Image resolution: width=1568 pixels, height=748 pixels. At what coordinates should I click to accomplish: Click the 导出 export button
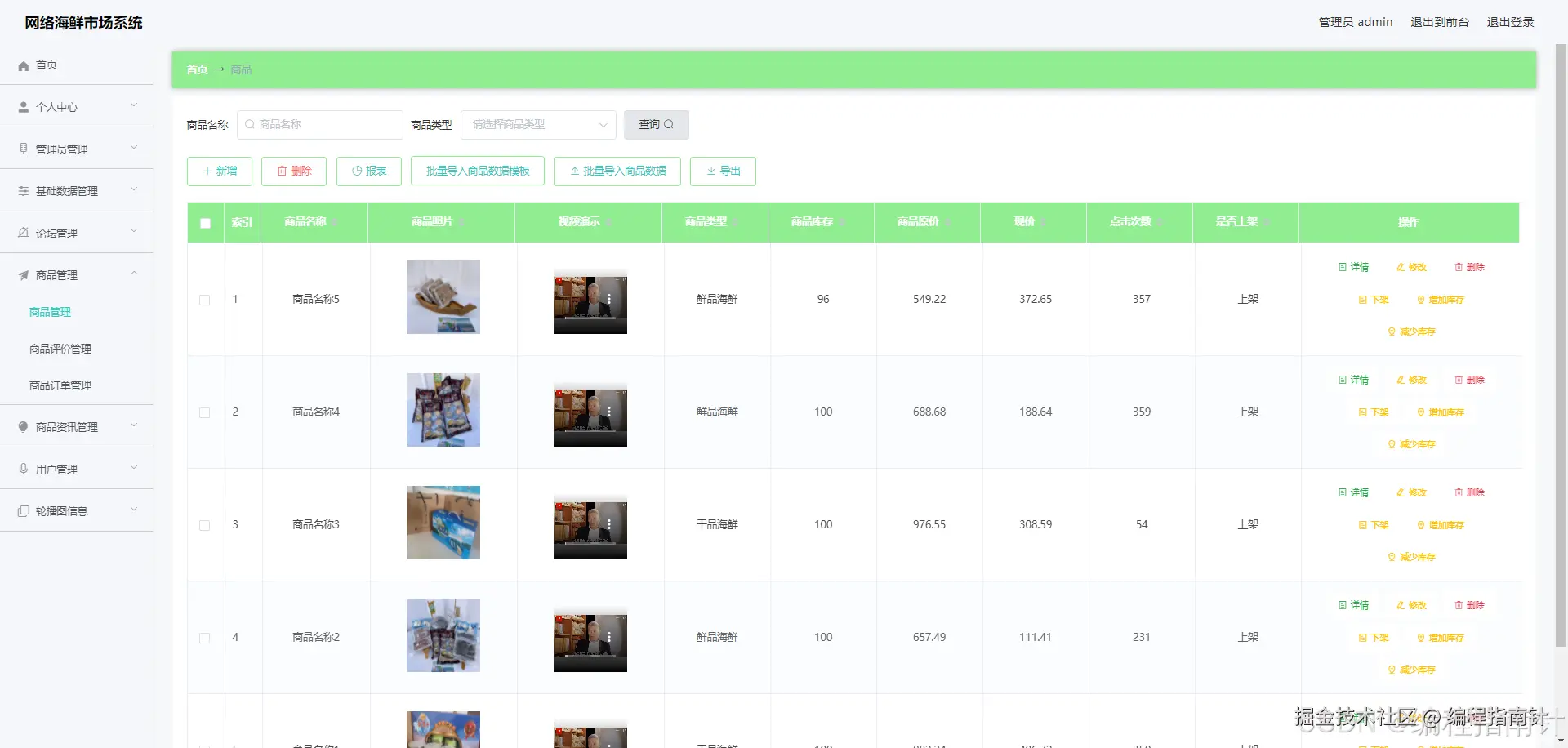[723, 171]
